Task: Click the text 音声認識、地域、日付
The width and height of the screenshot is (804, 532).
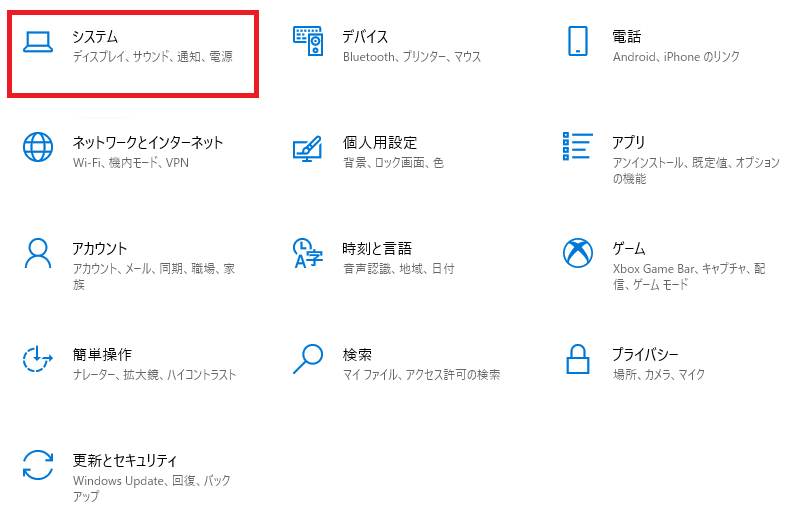Action: (x=398, y=269)
